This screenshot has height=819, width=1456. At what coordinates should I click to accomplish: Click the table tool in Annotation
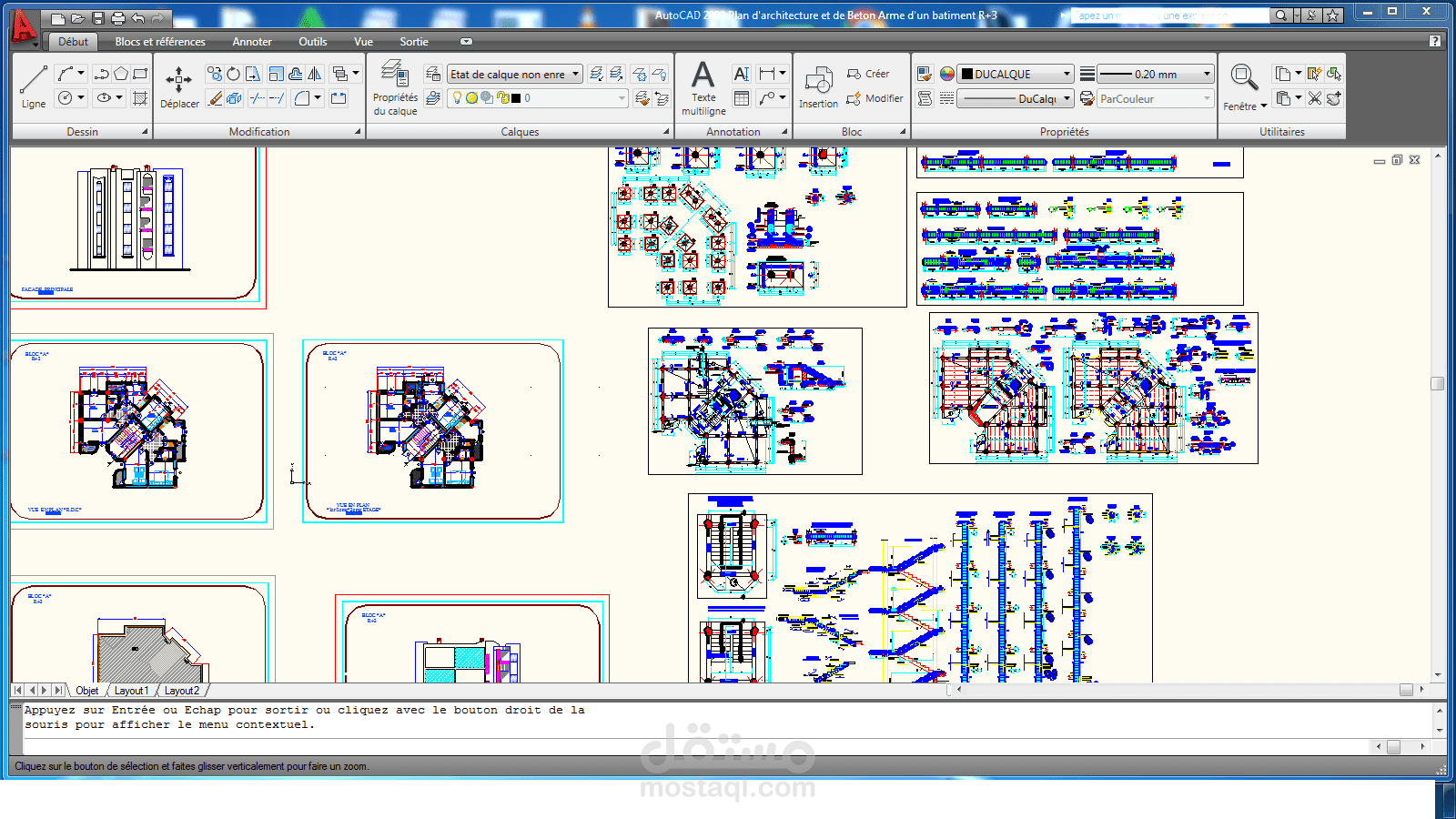[742, 97]
